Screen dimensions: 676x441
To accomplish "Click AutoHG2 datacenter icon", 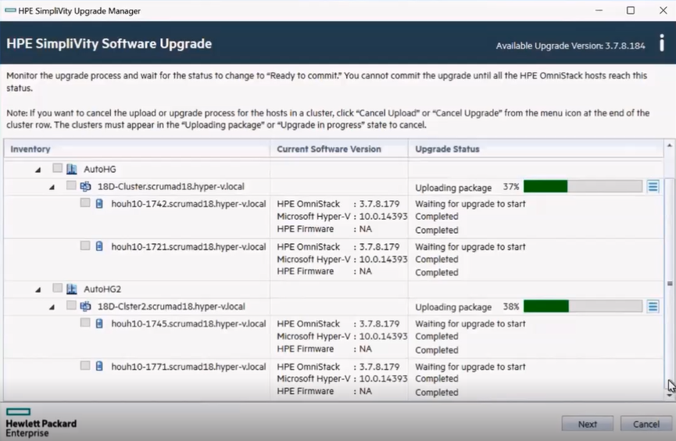I will [x=72, y=289].
